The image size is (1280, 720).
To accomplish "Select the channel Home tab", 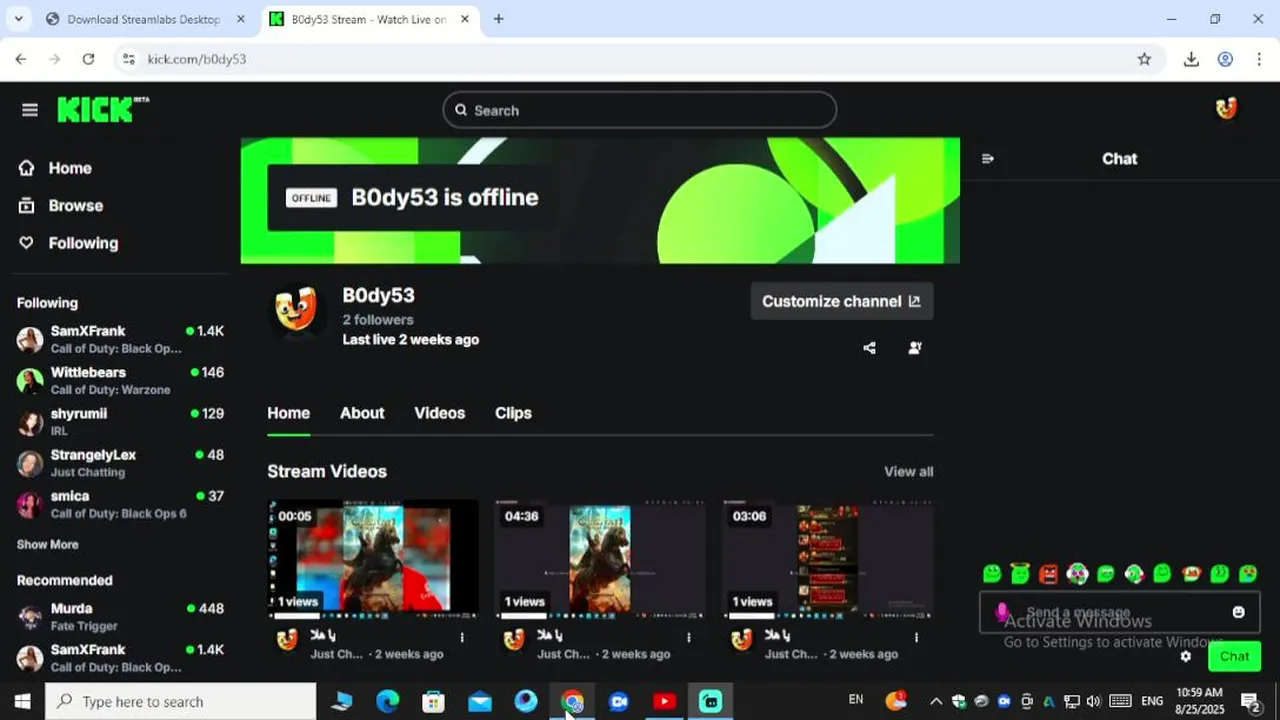I will [x=288, y=413].
